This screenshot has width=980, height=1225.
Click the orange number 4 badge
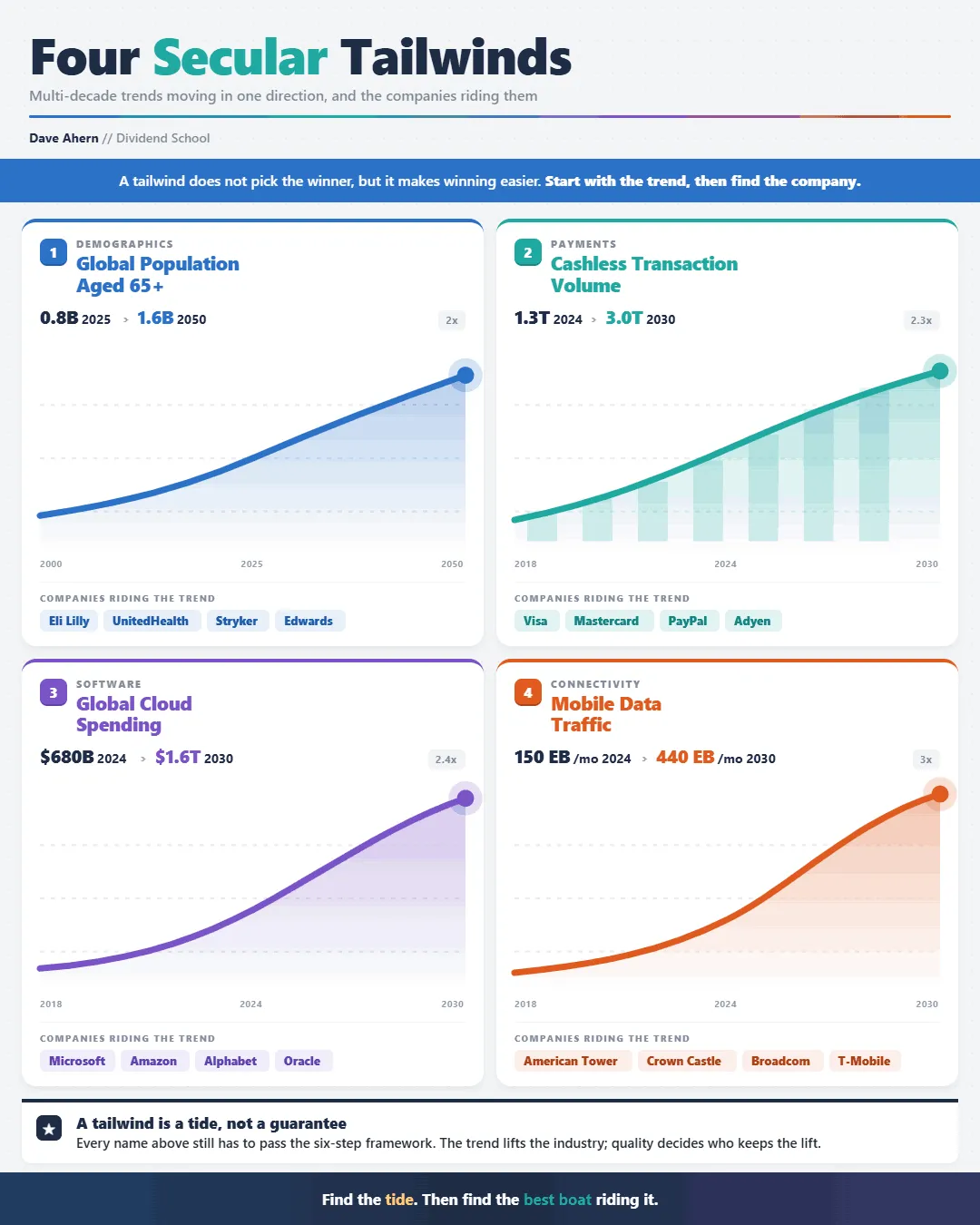pos(528,692)
